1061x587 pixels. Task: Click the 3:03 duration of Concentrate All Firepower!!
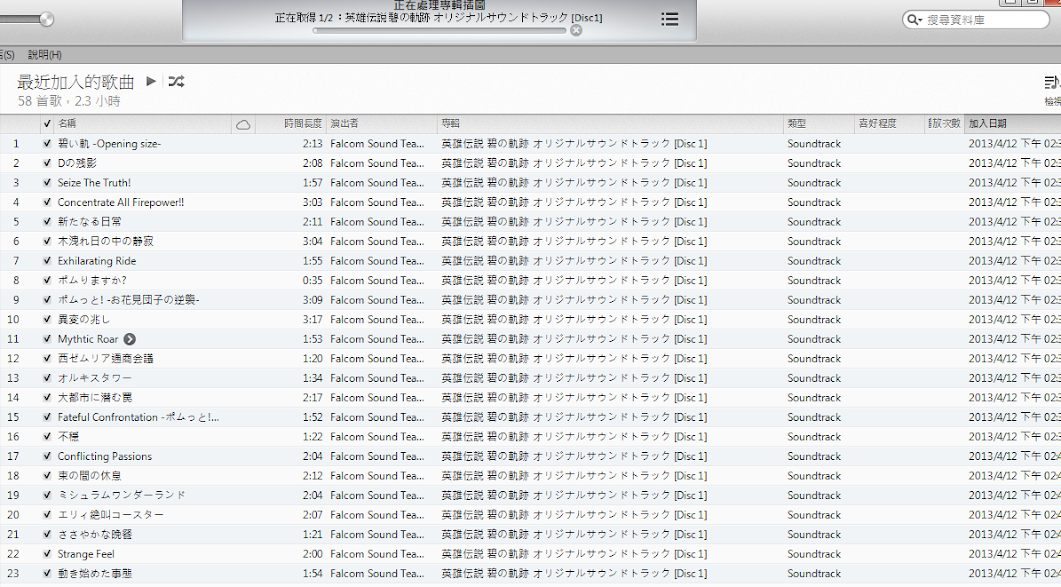(x=312, y=202)
